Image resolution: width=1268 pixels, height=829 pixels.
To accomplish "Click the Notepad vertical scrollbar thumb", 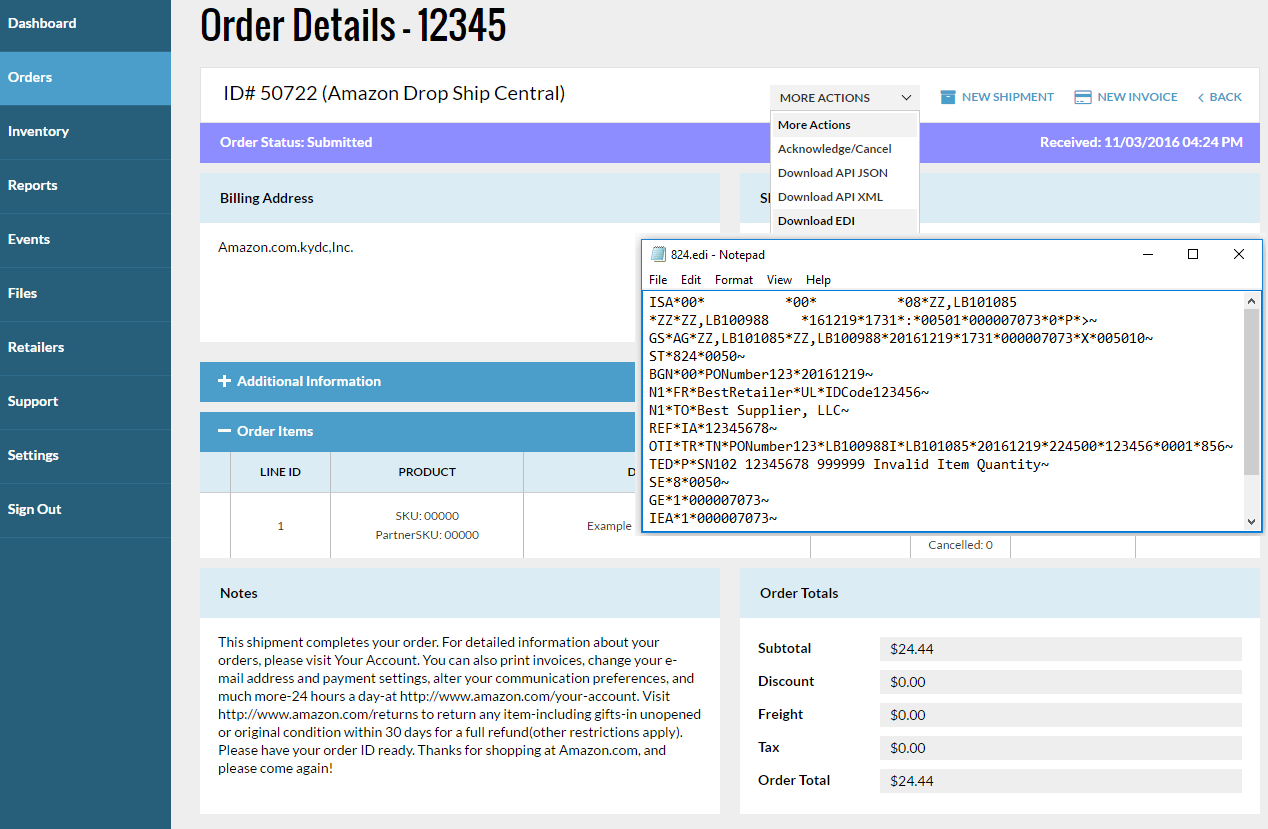I will [x=1251, y=391].
